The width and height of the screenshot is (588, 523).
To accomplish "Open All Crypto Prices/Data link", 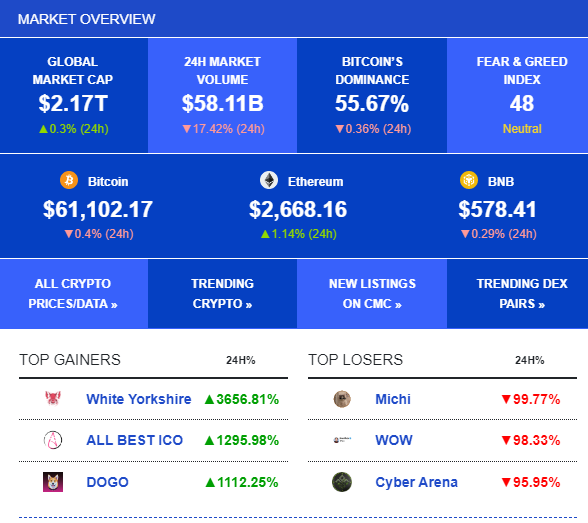I will point(73,294).
